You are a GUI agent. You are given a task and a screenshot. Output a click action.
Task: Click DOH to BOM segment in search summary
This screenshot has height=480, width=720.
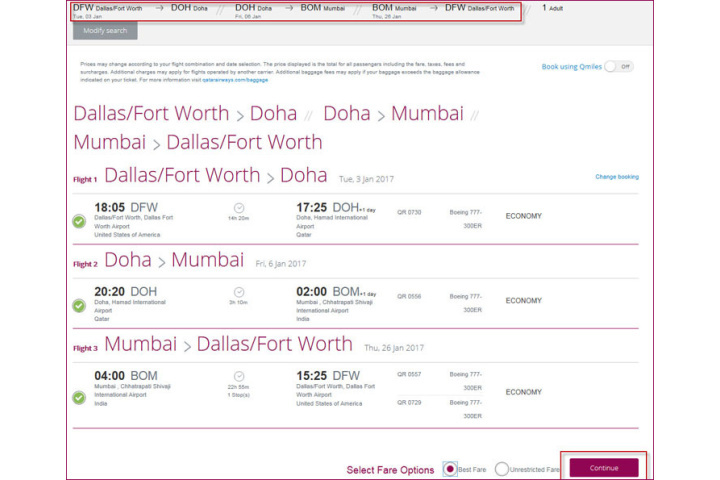pos(290,11)
